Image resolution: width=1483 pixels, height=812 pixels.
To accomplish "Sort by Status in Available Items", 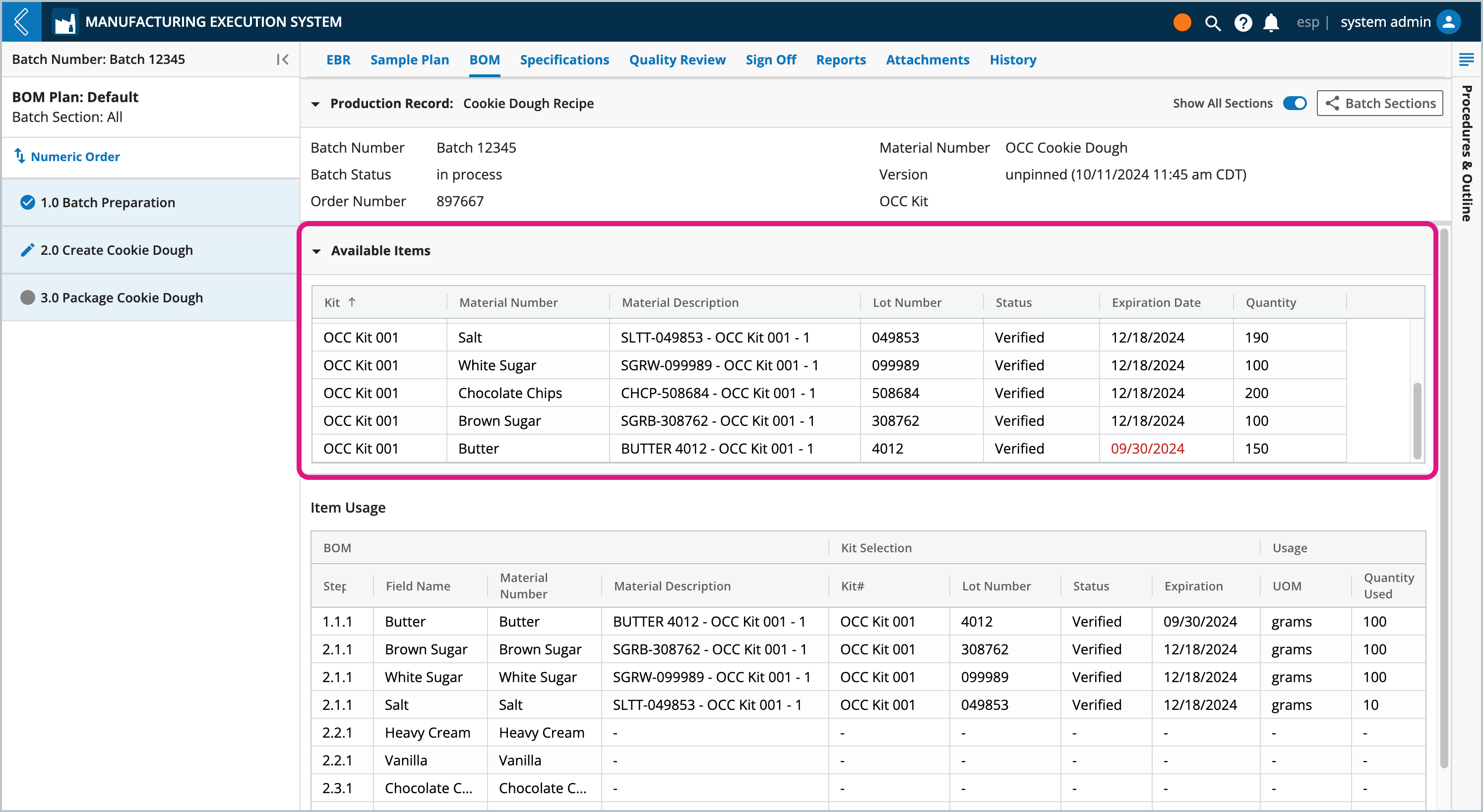I will [x=1013, y=302].
